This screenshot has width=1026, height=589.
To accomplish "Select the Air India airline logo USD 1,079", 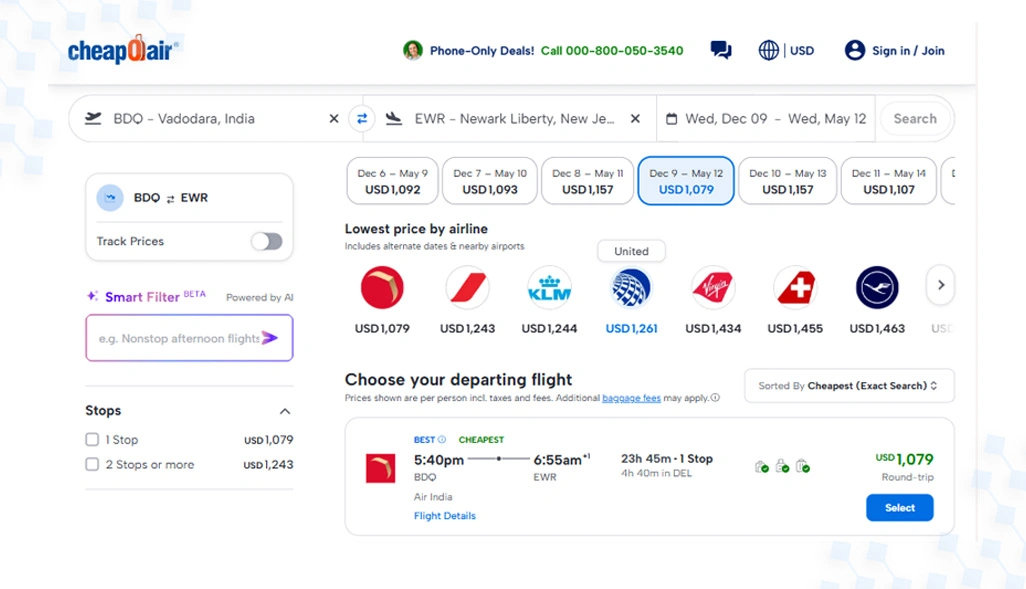I will (x=382, y=287).
